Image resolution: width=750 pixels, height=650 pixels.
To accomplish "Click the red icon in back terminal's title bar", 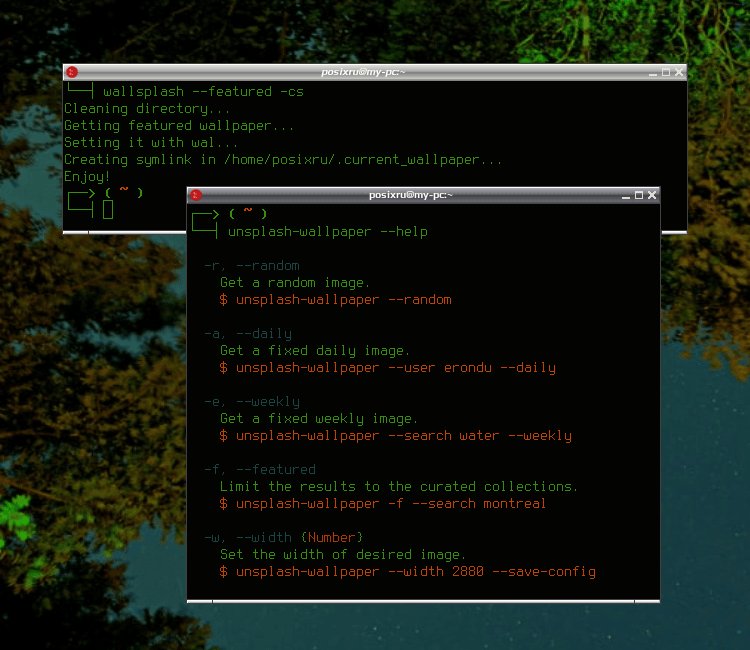I will pos(72,72).
